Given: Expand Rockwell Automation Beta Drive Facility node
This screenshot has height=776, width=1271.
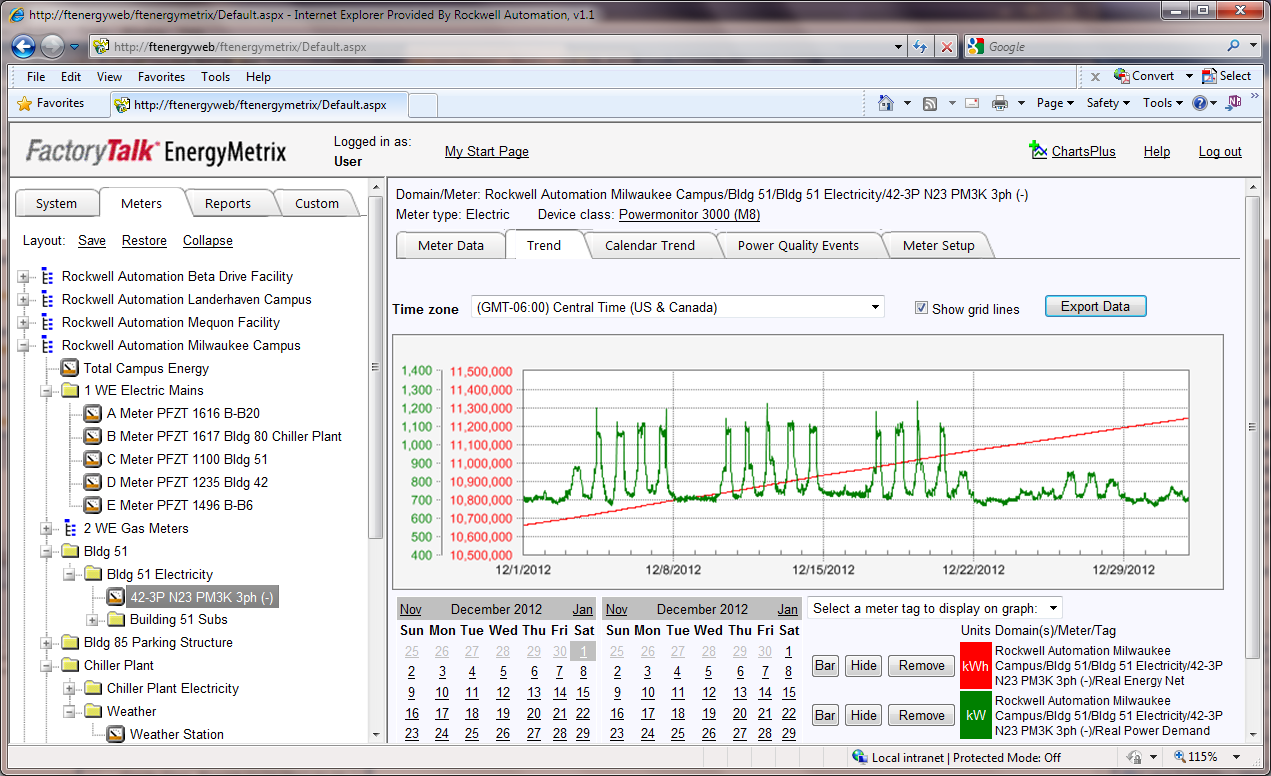Looking at the screenshot, I should point(24,276).
